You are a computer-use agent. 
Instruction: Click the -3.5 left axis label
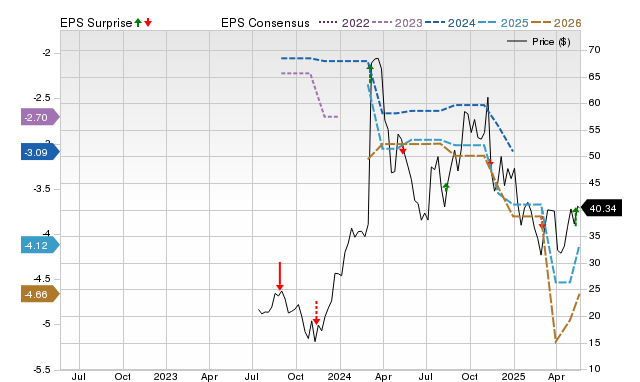point(41,189)
